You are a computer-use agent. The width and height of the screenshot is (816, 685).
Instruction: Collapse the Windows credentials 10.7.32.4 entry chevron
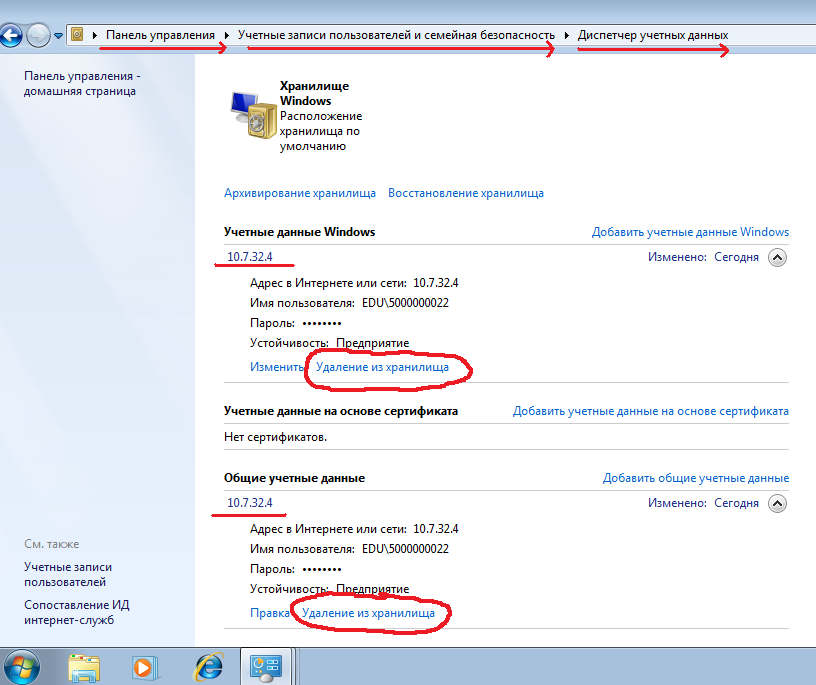777,257
